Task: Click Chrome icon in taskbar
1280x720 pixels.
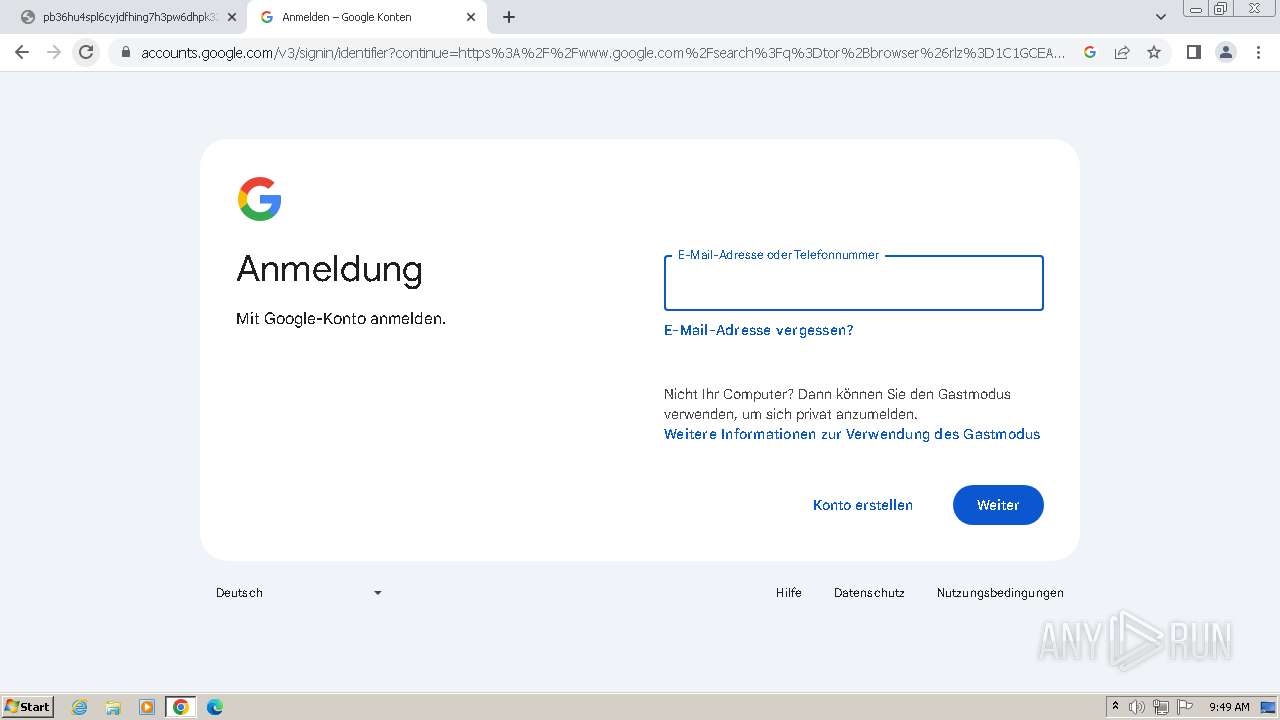Action: [x=181, y=707]
